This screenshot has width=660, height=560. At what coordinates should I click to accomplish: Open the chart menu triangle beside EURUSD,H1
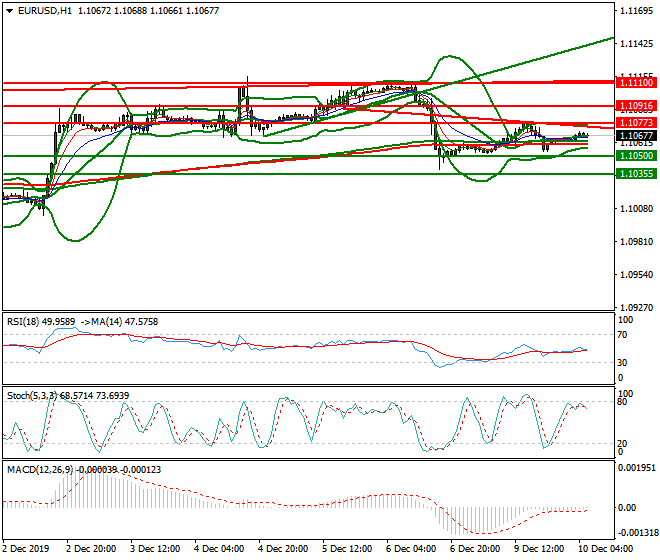click(x=10, y=11)
